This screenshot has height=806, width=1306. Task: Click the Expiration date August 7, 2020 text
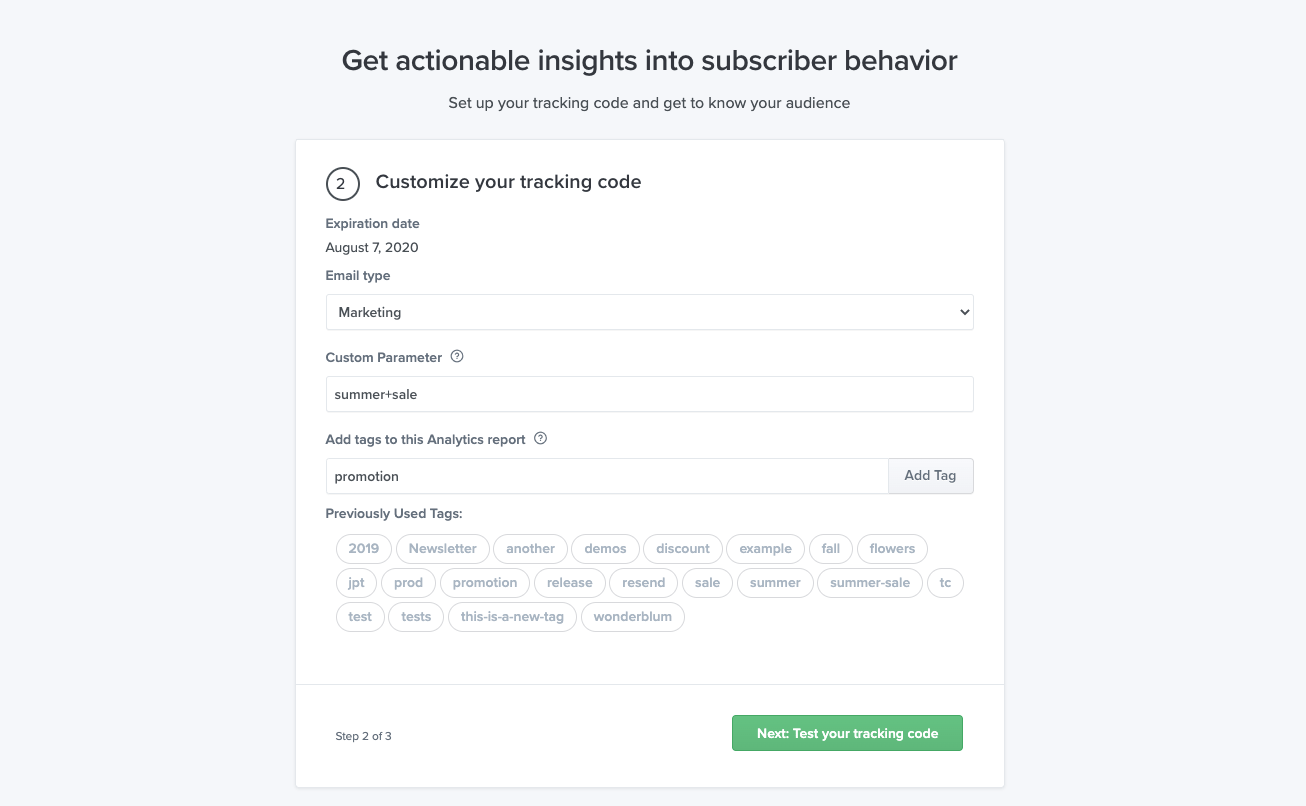coord(371,247)
